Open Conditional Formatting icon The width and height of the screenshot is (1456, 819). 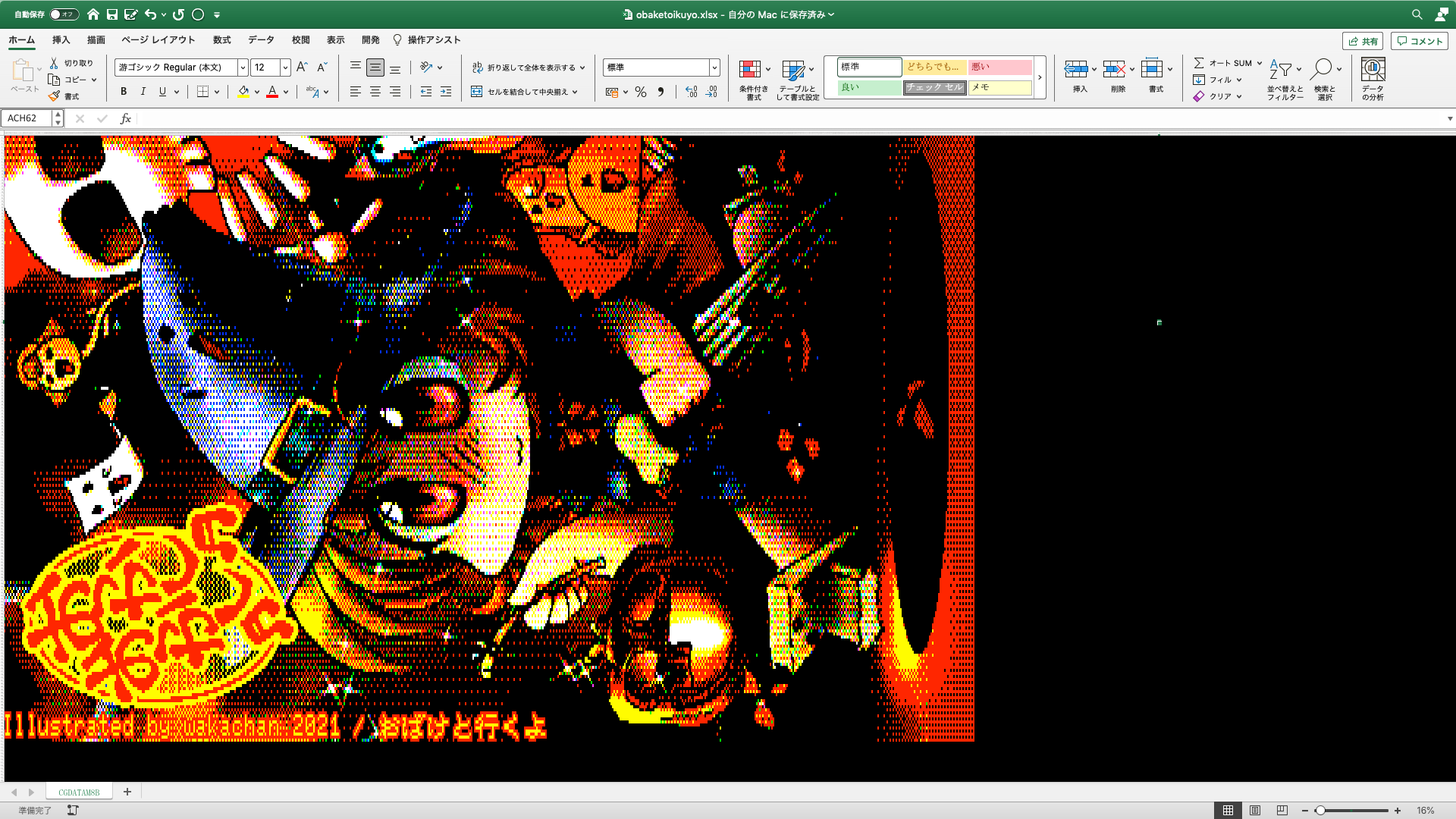tap(750, 70)
